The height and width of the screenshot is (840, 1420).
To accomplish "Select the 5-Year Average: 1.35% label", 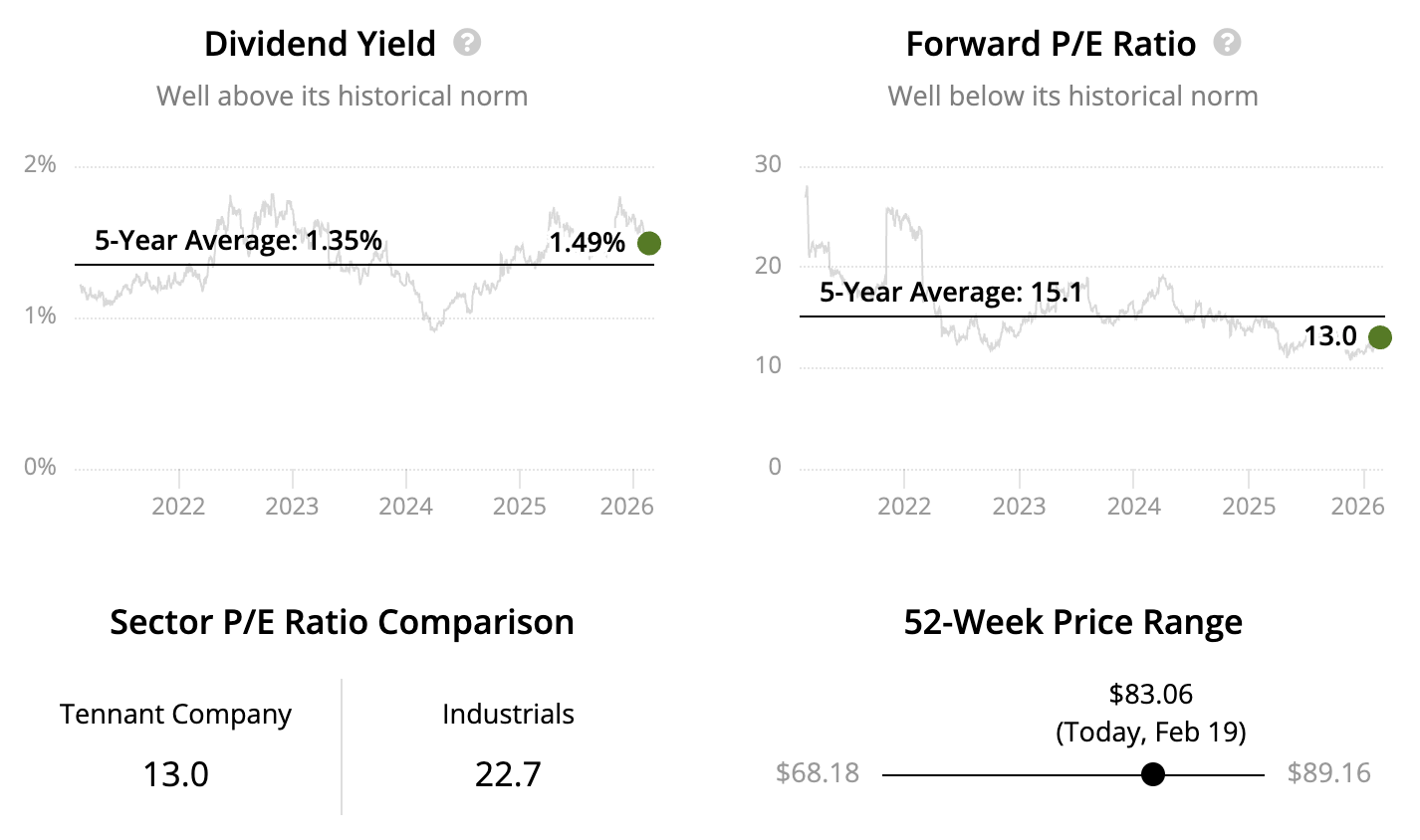I will click(x=238, y=240).
